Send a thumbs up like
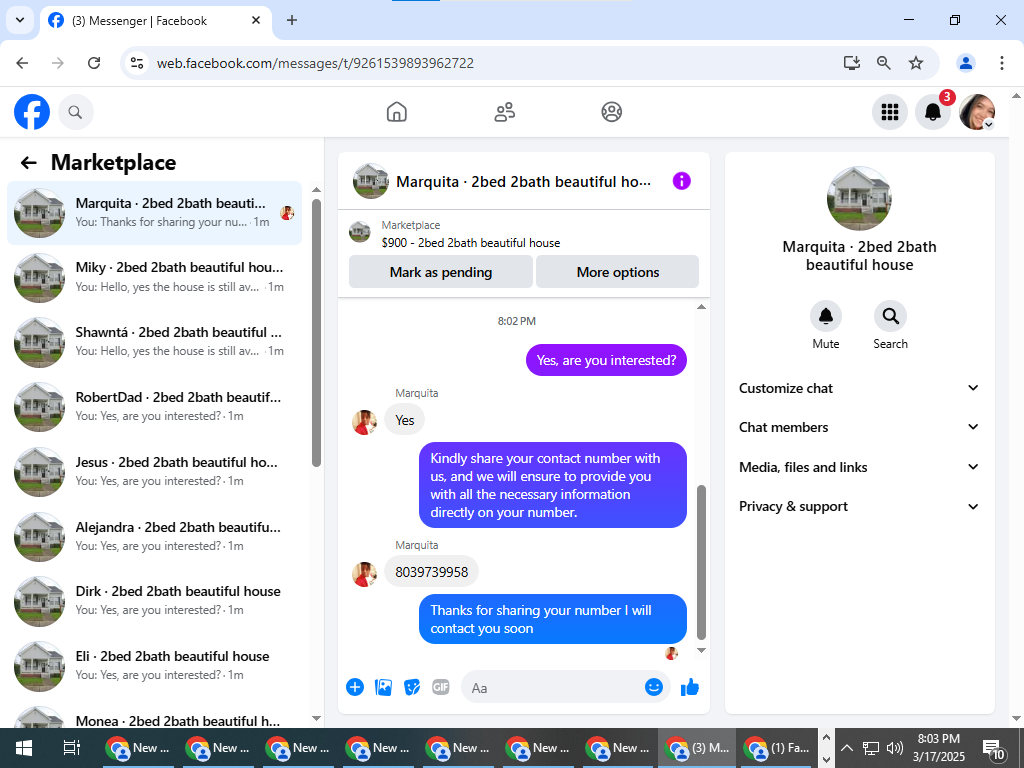The width and height of the screenshot is (1024, 768). [x=690, y=687]
